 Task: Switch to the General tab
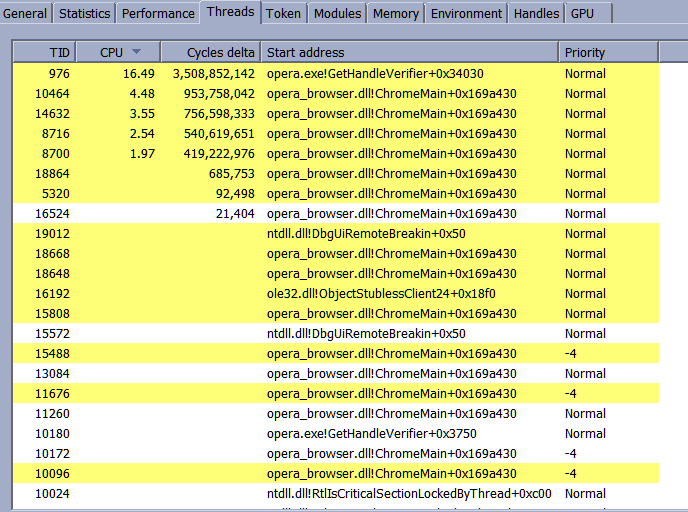coord(25,14)
